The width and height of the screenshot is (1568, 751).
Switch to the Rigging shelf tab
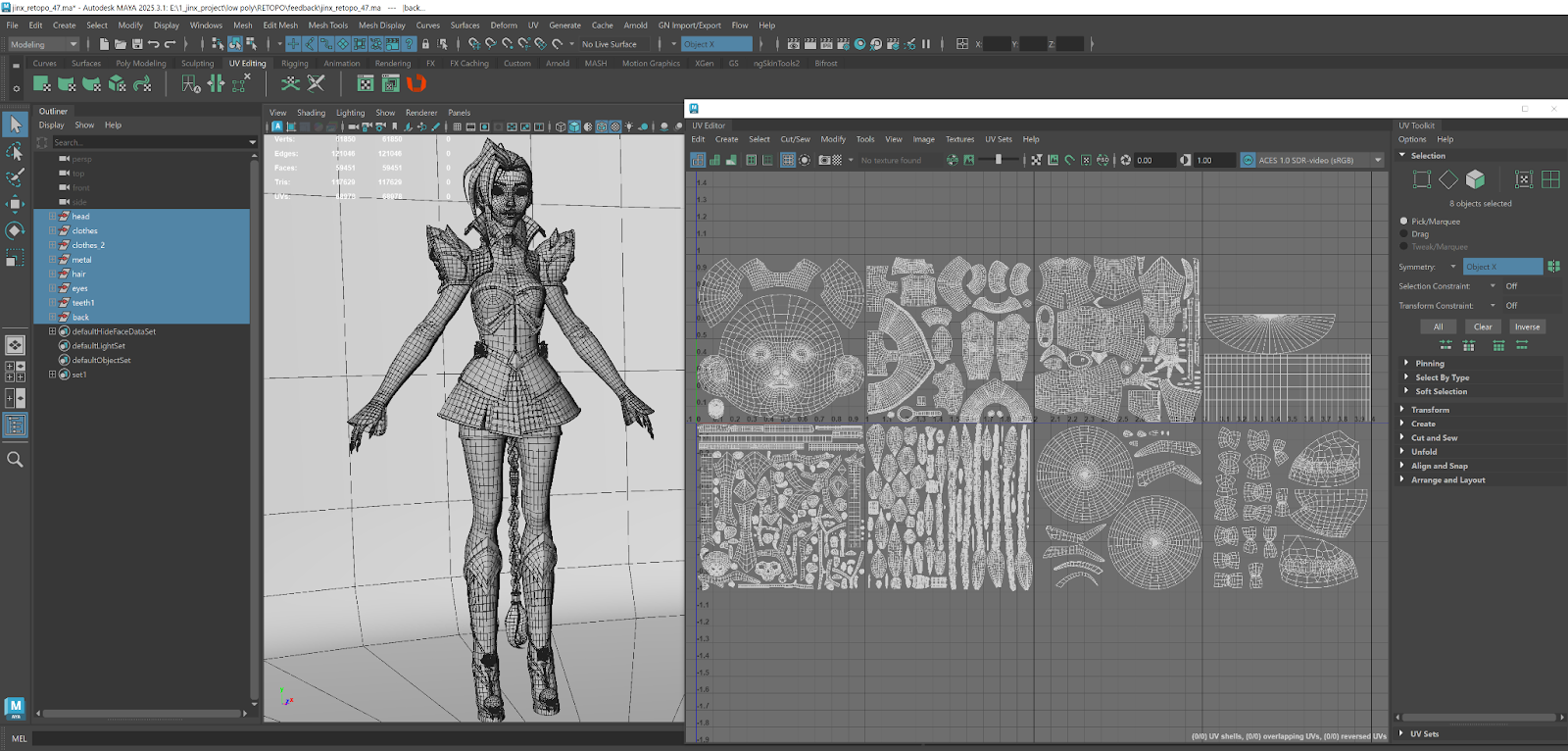click(294, 64)
